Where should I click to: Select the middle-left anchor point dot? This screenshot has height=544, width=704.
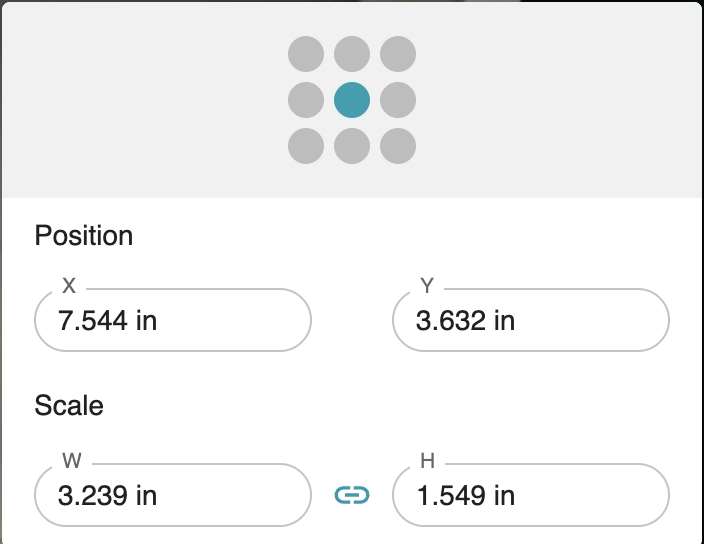(306, 100)
